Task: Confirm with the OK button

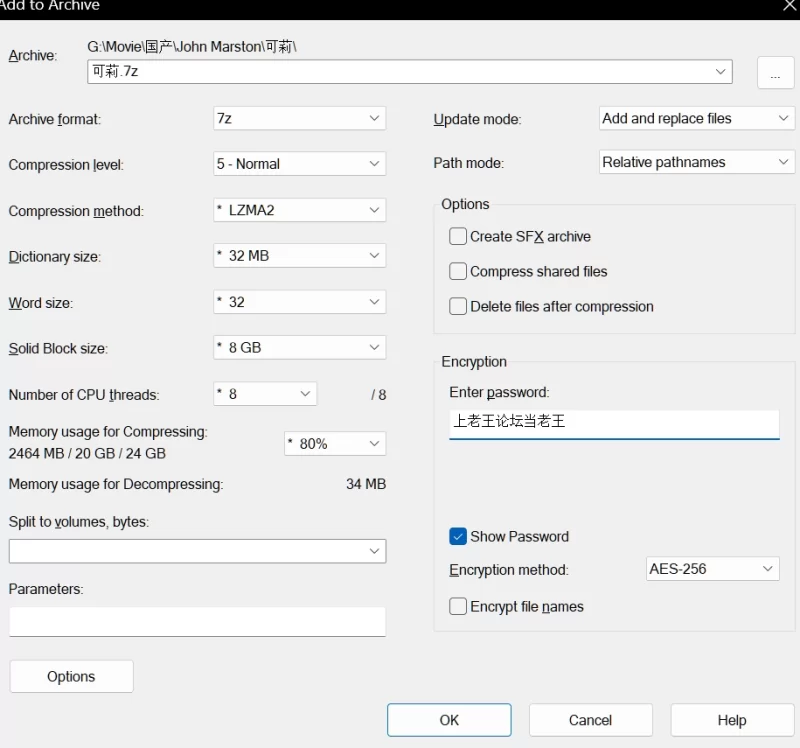Action: coord(449,720)
